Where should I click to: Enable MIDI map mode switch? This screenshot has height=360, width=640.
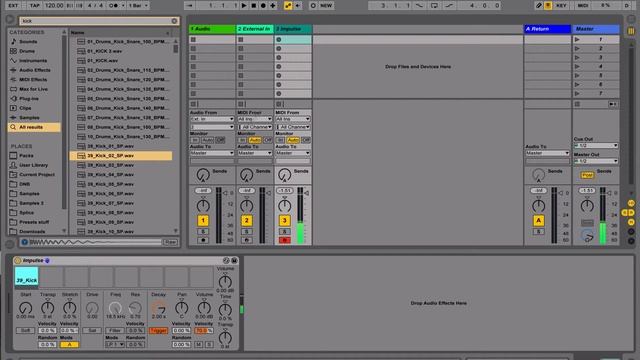[x=583, y=6]
